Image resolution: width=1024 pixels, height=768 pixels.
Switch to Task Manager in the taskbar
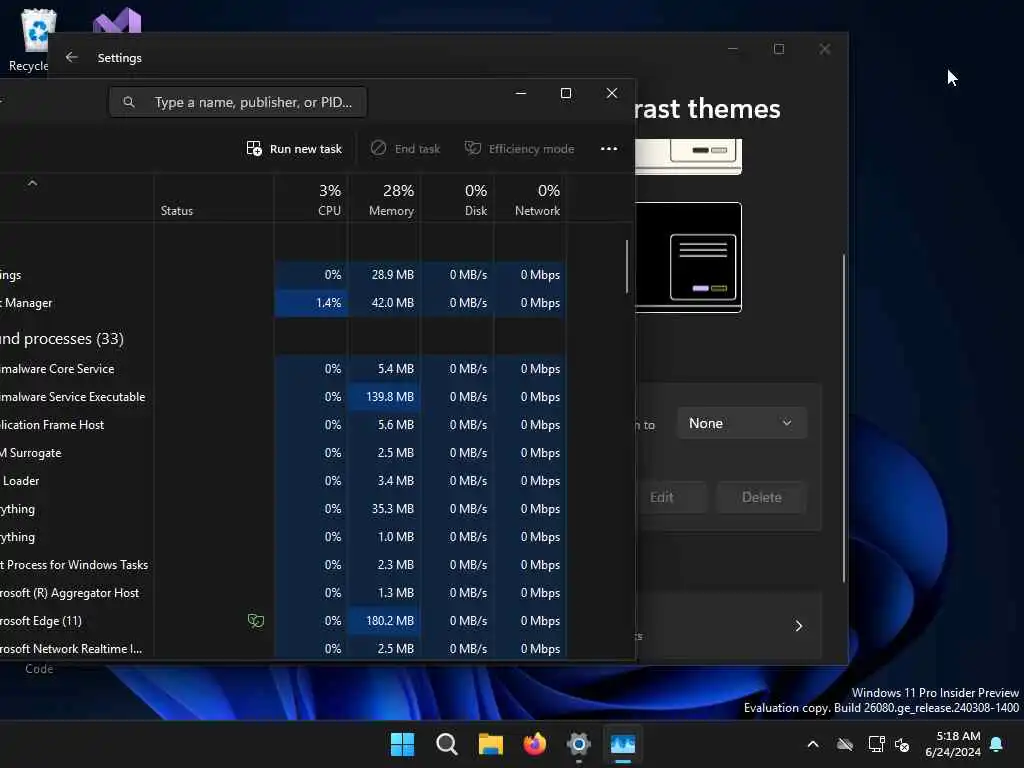tap(623, 744)
